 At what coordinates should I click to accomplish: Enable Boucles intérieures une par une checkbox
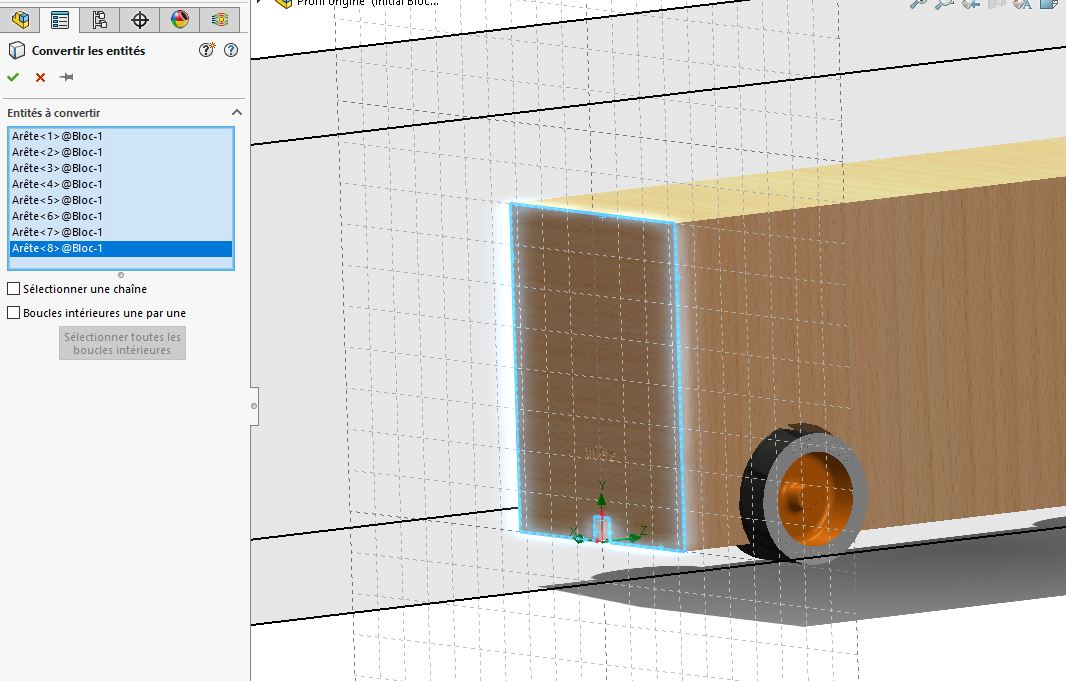pyautogui.click(x=14, y=313)
